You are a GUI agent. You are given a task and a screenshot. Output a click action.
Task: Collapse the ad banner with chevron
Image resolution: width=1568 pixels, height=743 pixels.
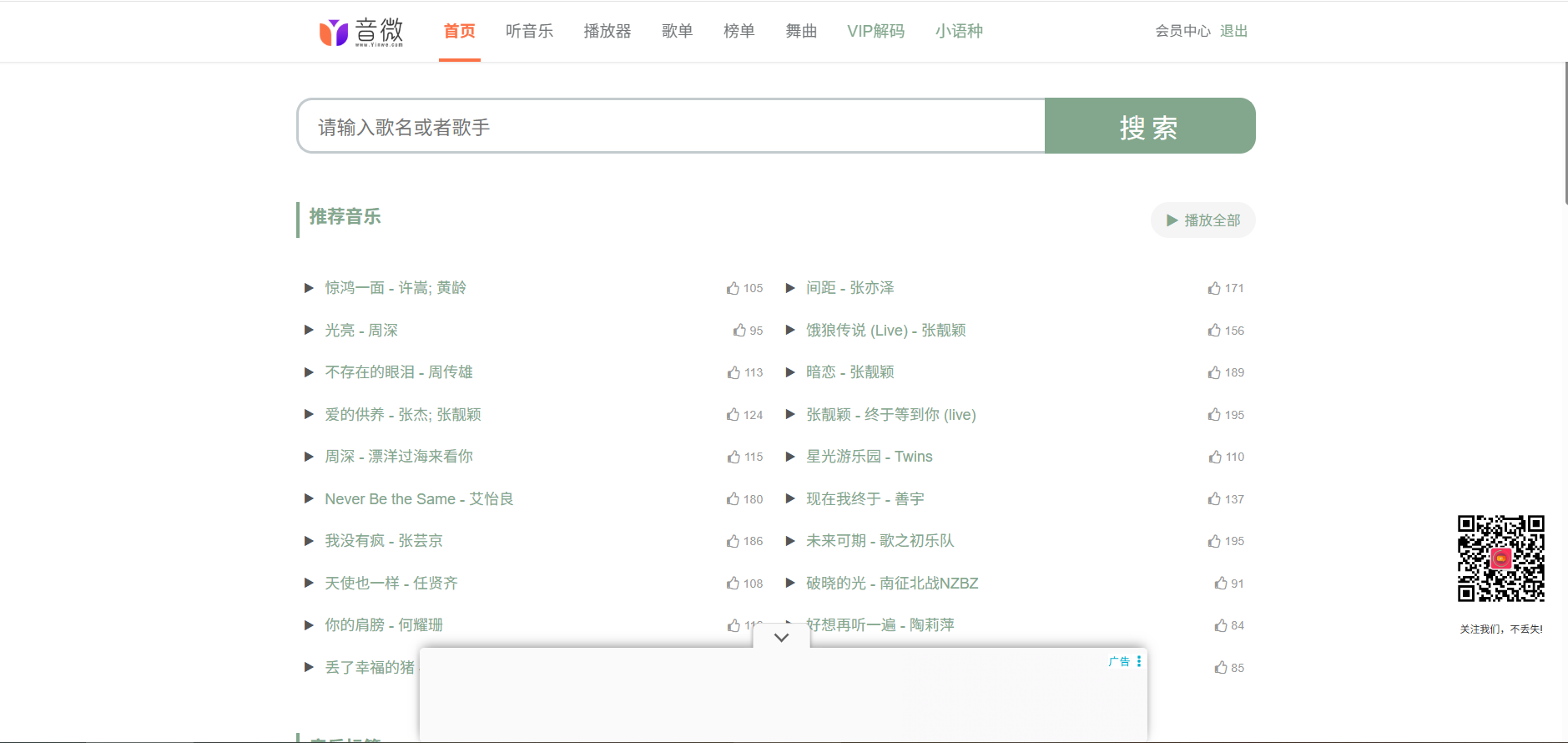pos(781,637)
